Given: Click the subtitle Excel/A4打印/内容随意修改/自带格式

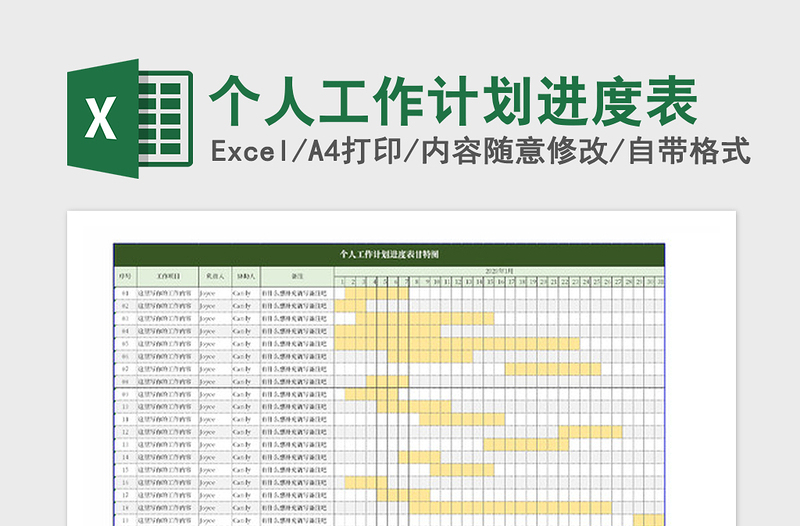Looking at the screenshot, I should tap(481, 151).
